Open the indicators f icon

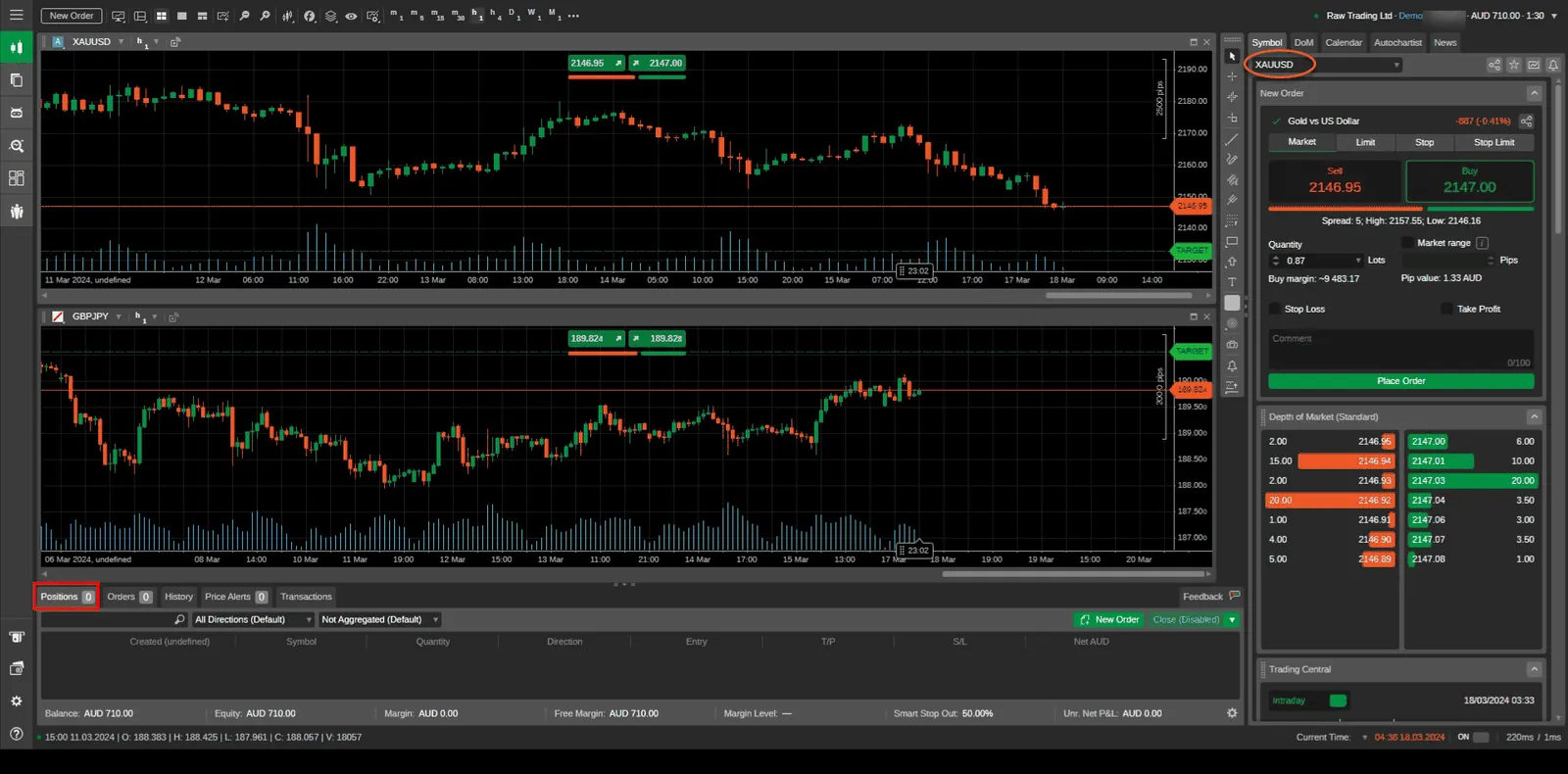point(310,16)
